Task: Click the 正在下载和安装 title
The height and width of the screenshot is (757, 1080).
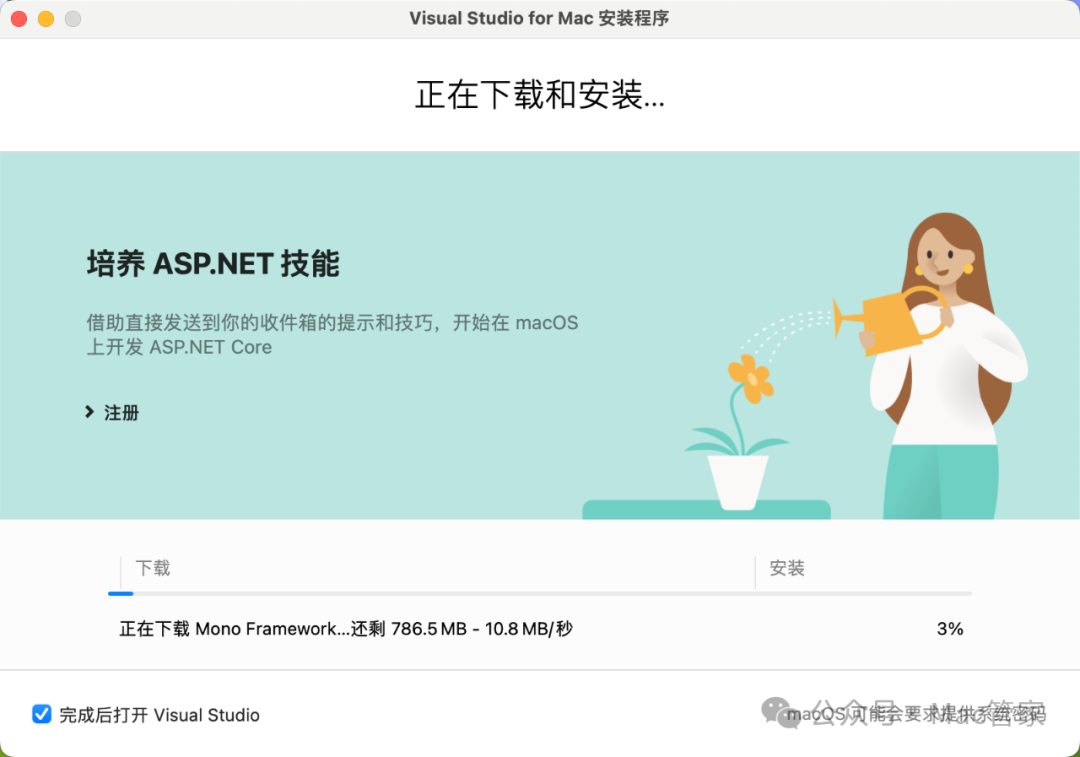Action: tap(539, 95)
